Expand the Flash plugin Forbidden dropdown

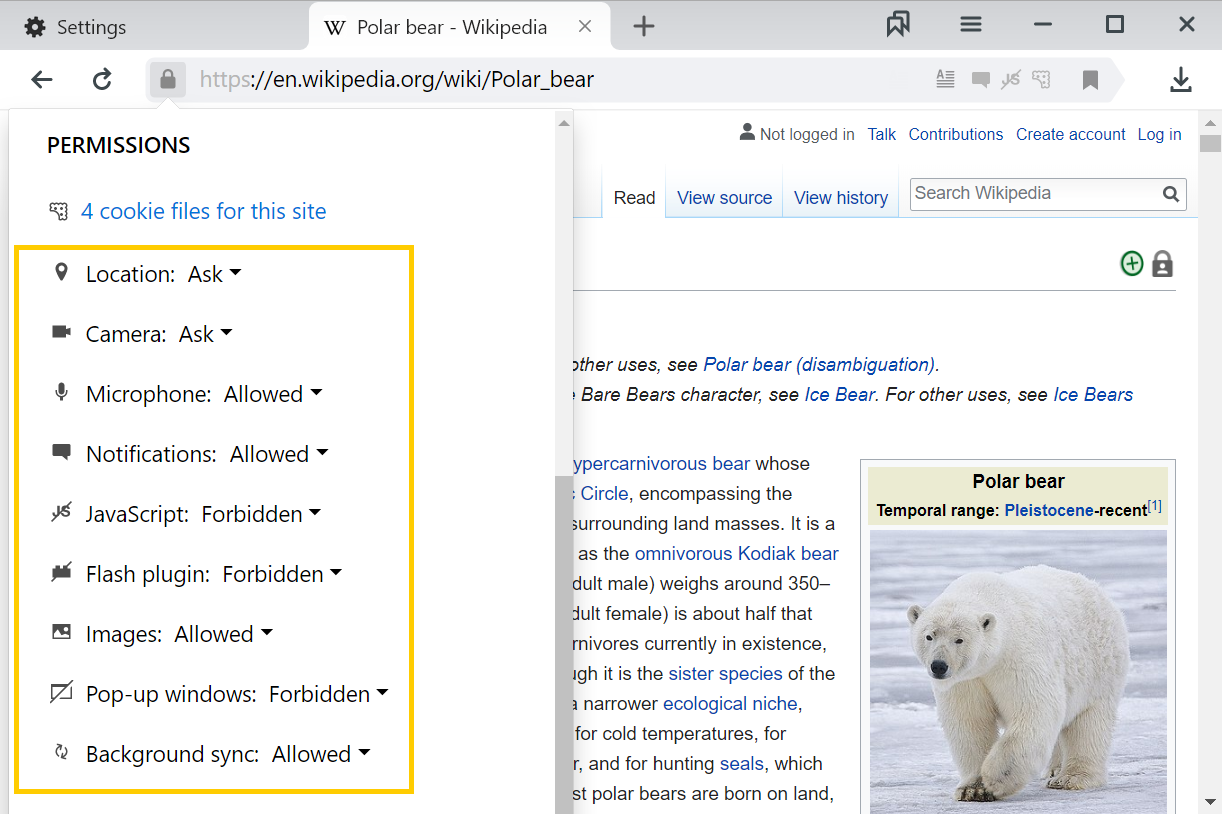click(282, 573)
